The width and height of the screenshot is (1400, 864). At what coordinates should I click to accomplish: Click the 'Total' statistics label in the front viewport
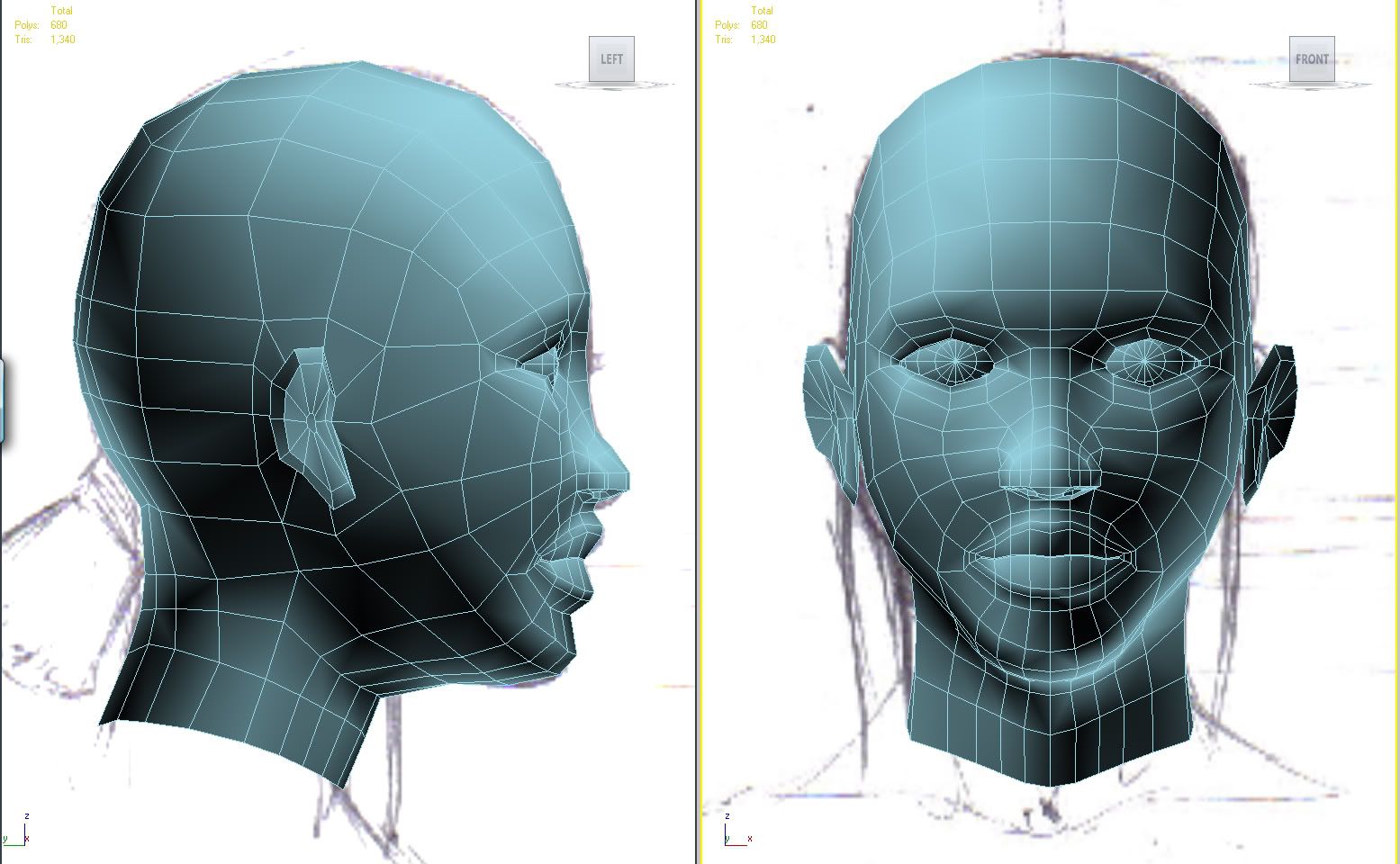coord(762,11)
